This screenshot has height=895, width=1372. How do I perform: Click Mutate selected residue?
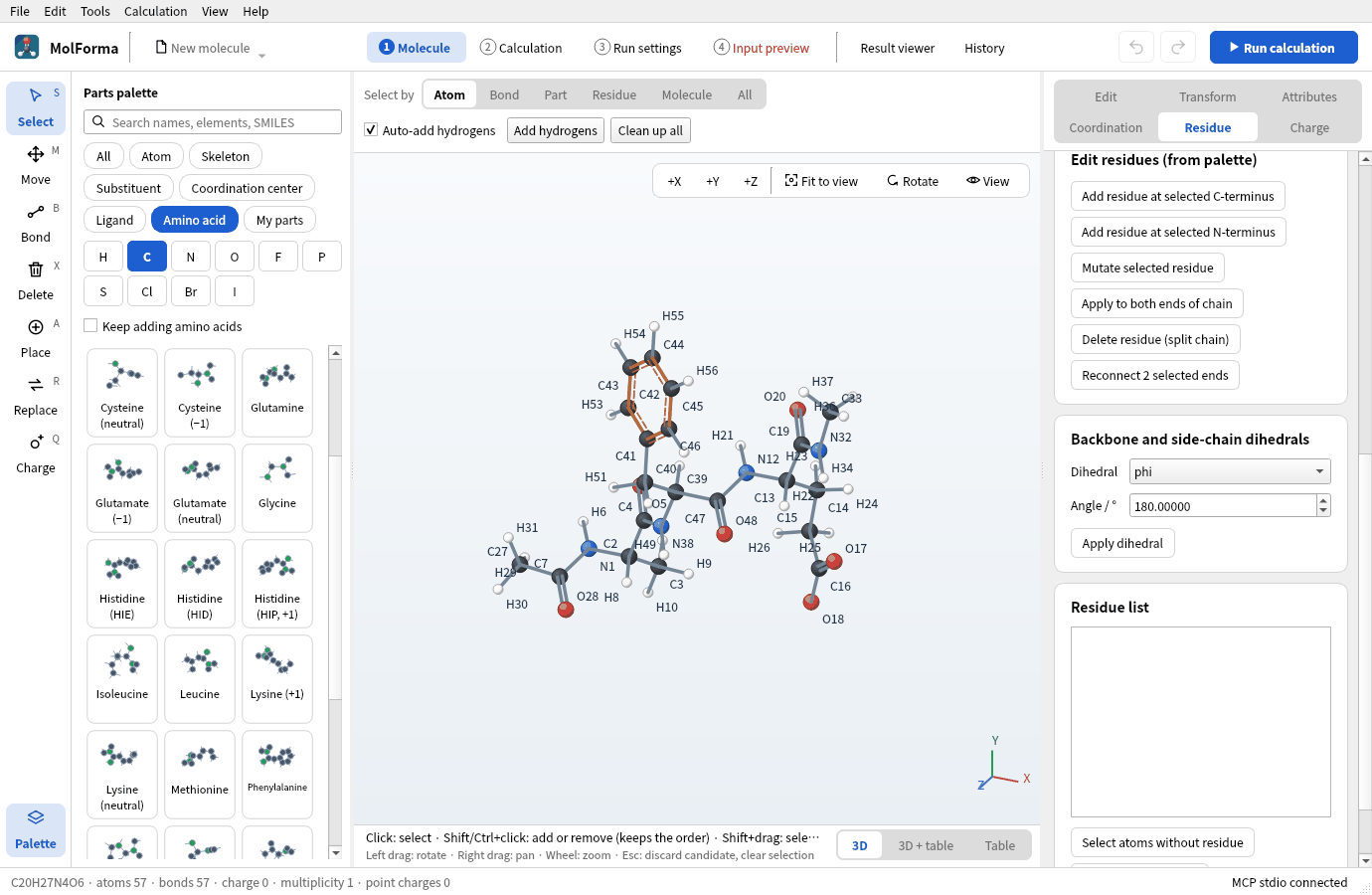pyautogui.click(x=1147, y=268)
